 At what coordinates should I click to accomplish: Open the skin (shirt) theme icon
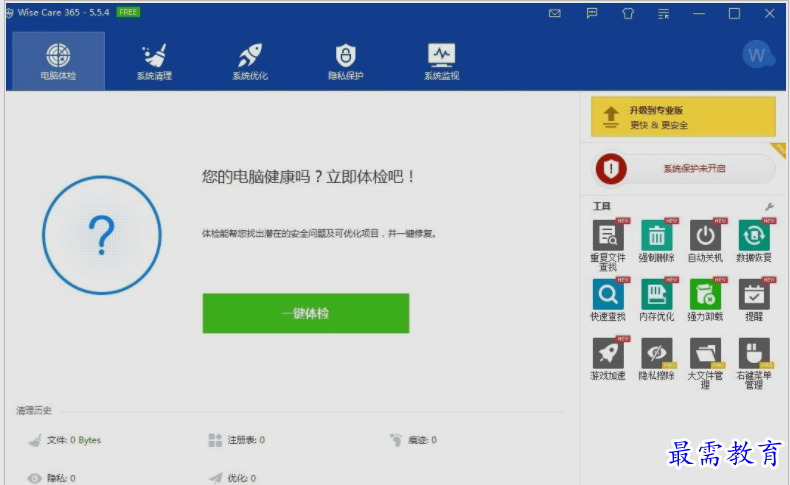pos(628,14)
